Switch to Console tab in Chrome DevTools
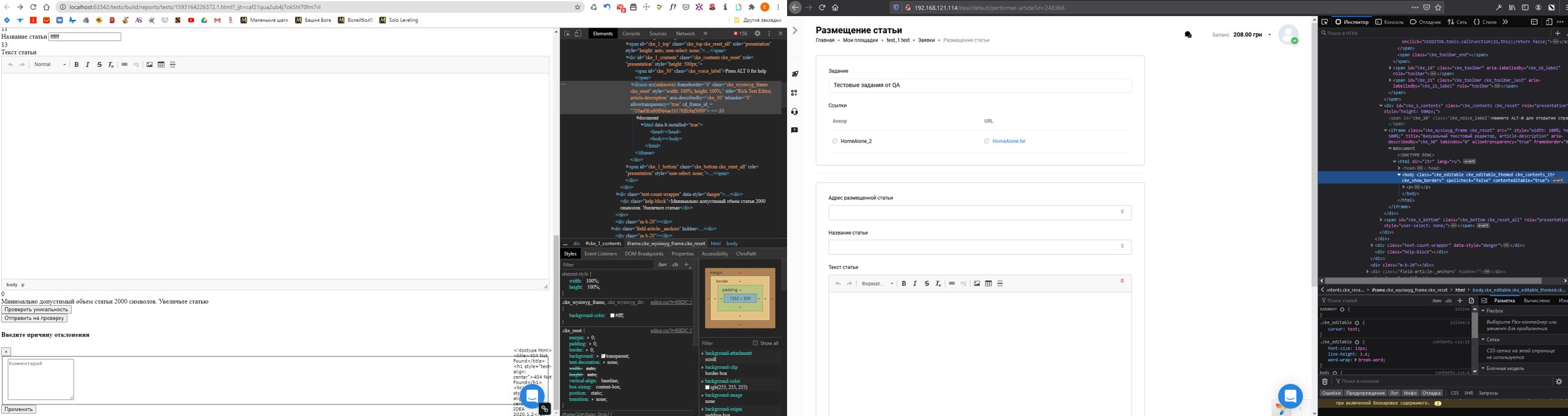Screen dimensions: 1568x416 (x=631, y=34)
